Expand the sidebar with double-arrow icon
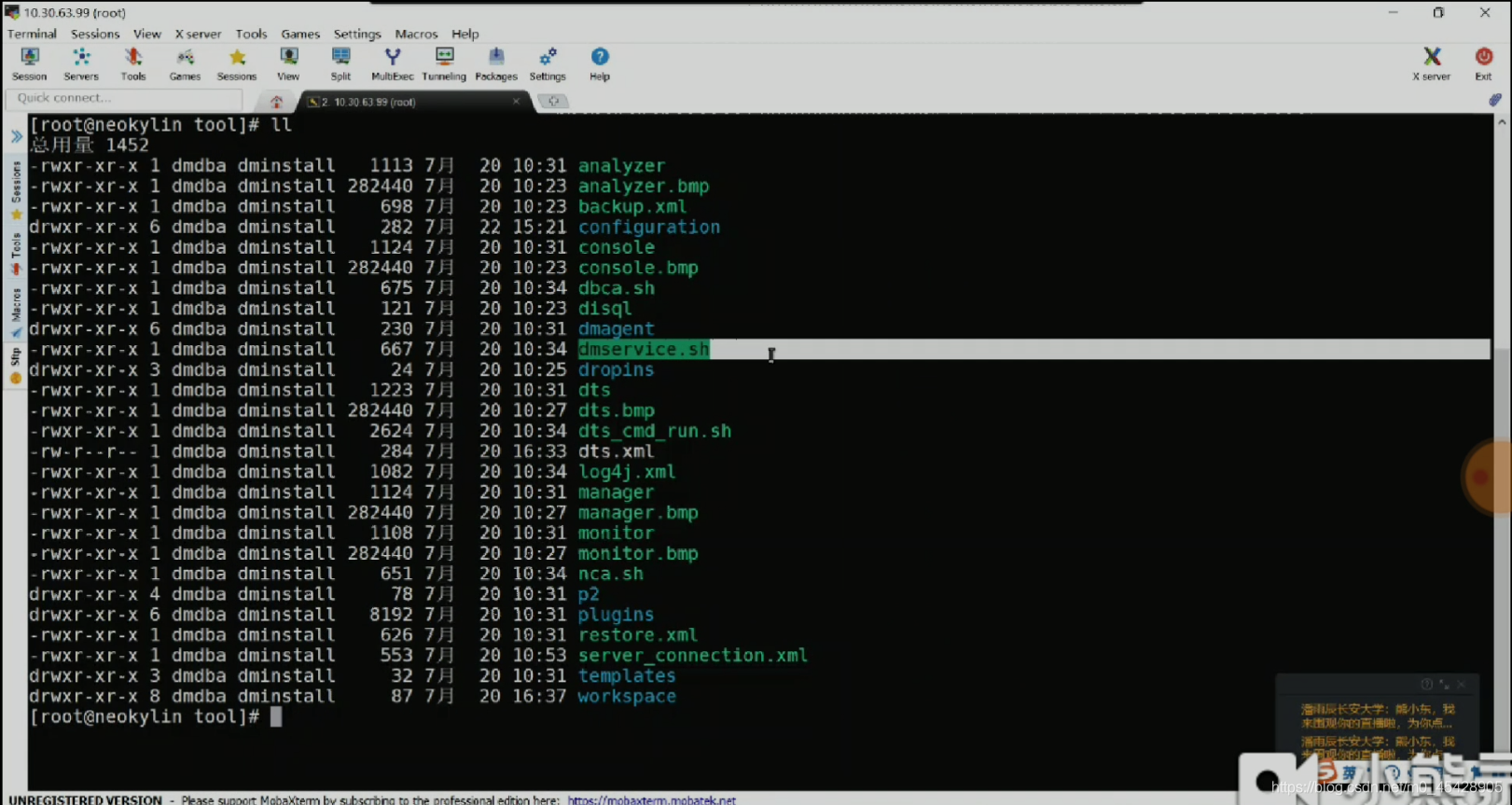Viewport: 1512px width, 805px height. click(x=16, y=136)
